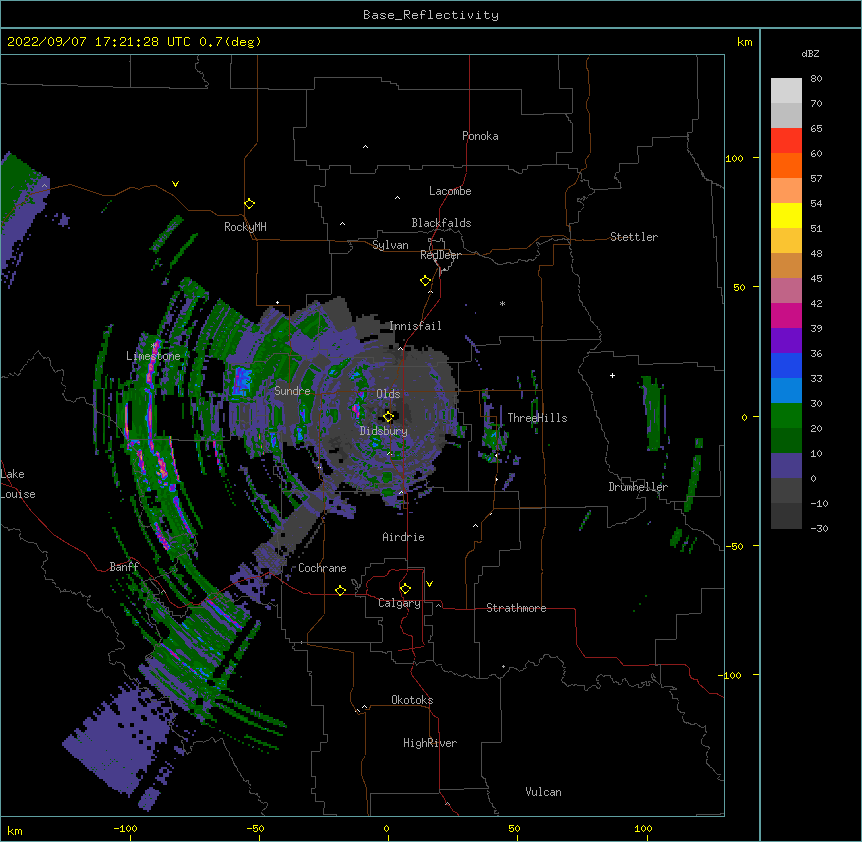Click the white asterisk marker east of Innisfail

coord(502,303)
